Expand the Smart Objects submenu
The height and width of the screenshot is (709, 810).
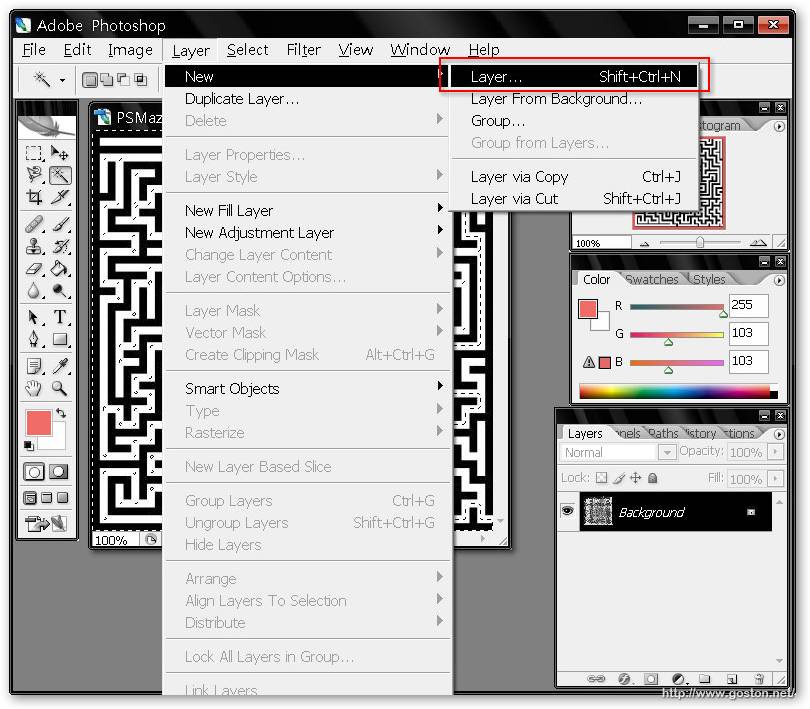(308, 389)
